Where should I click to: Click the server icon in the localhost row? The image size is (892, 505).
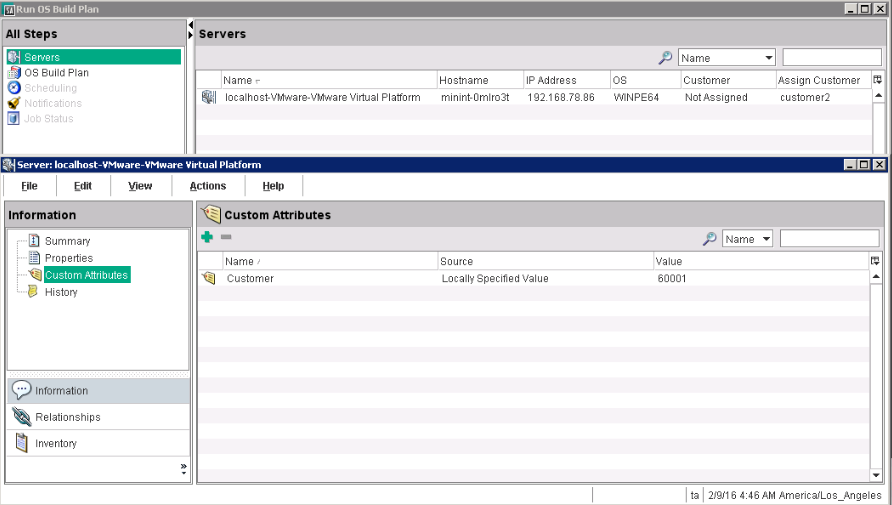208,98
